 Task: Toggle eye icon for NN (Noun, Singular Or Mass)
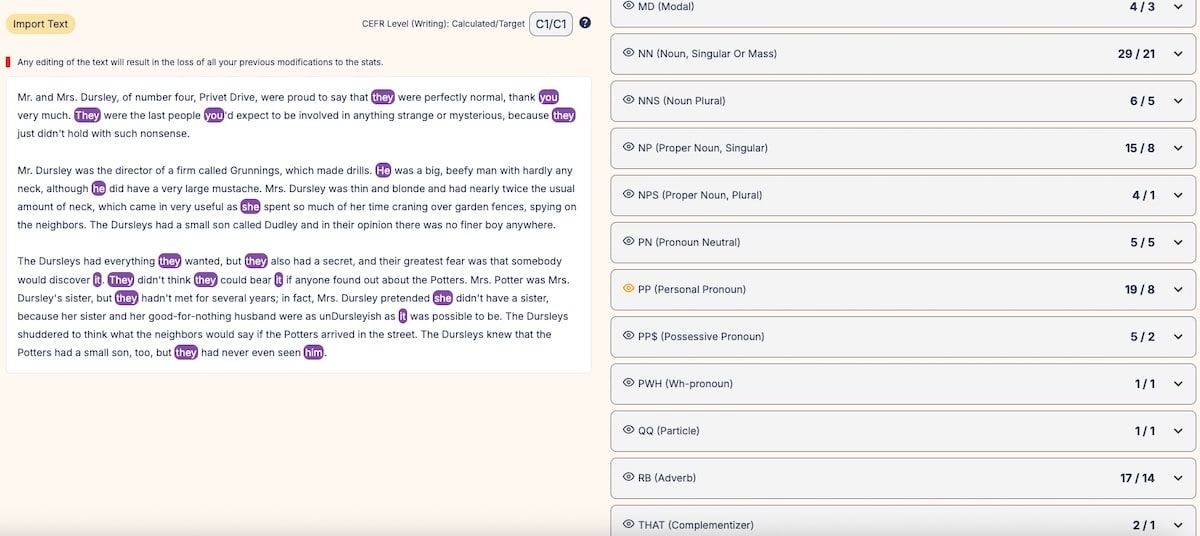coord(628,53)
